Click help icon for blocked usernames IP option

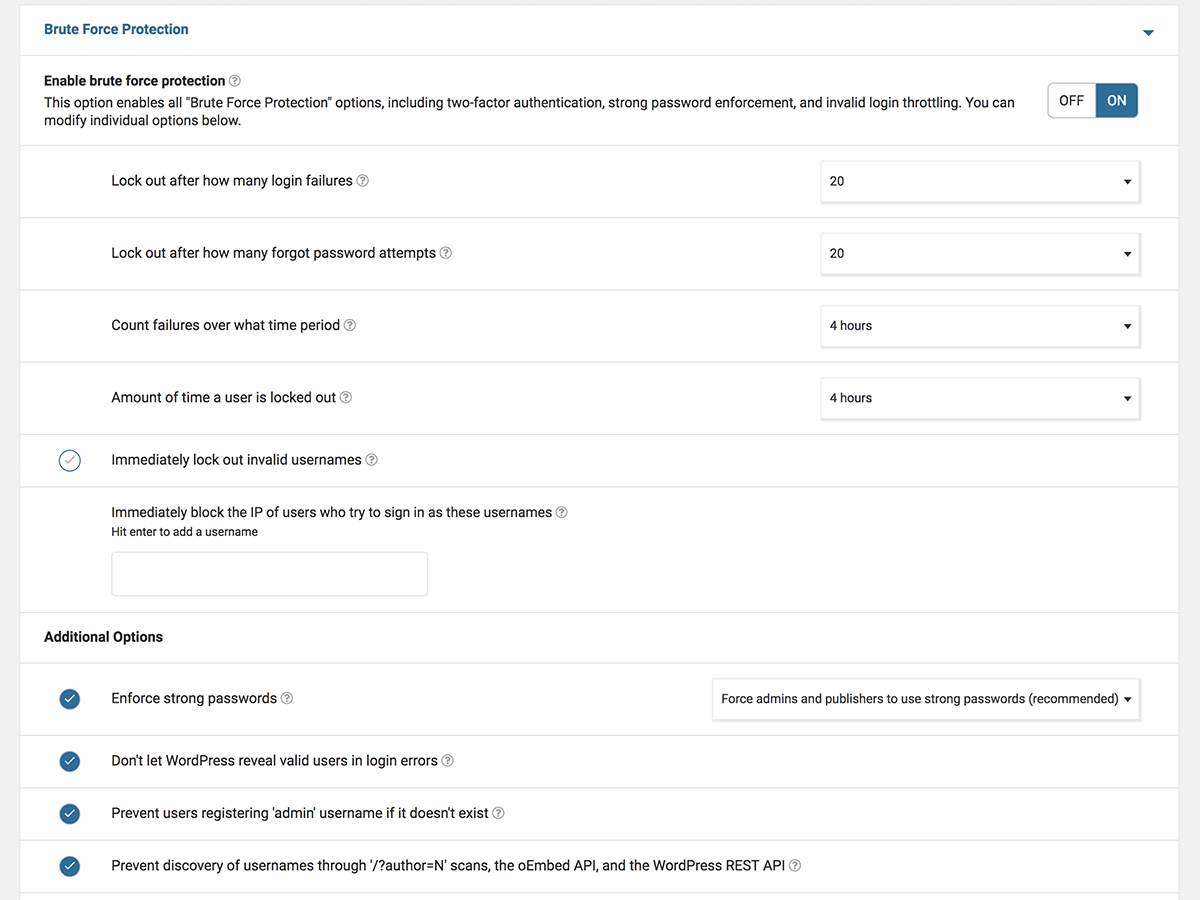tap(562, 512)
